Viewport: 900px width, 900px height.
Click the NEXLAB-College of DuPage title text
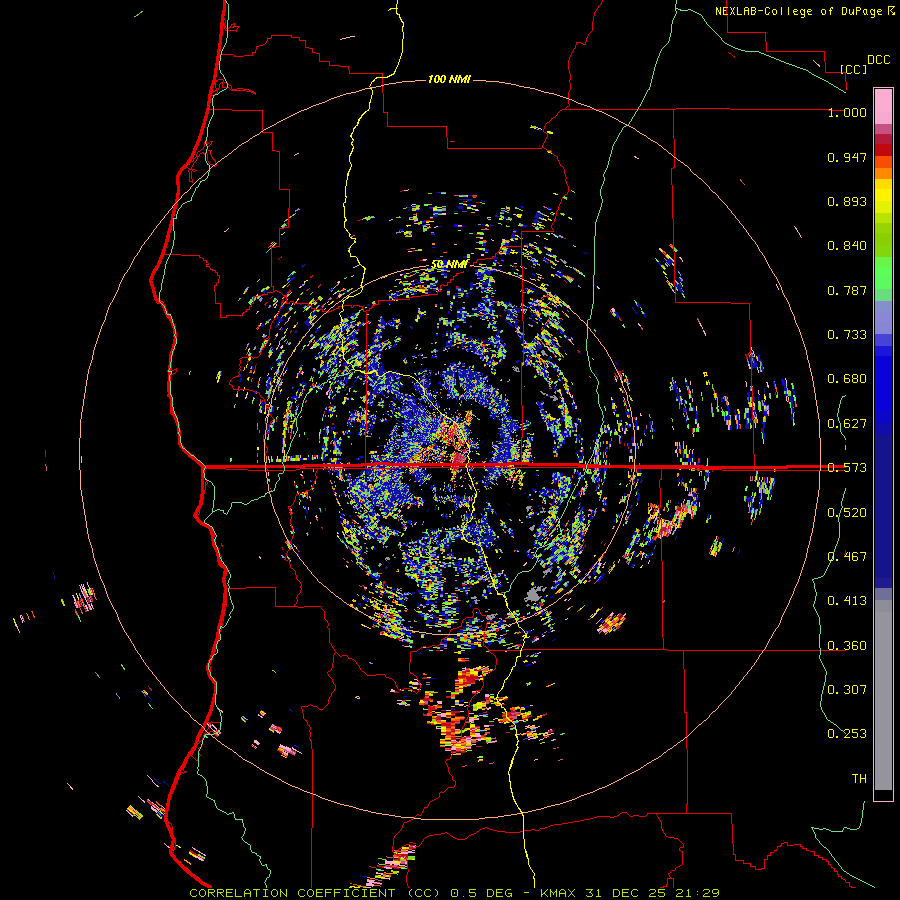(x=805, y=11)
